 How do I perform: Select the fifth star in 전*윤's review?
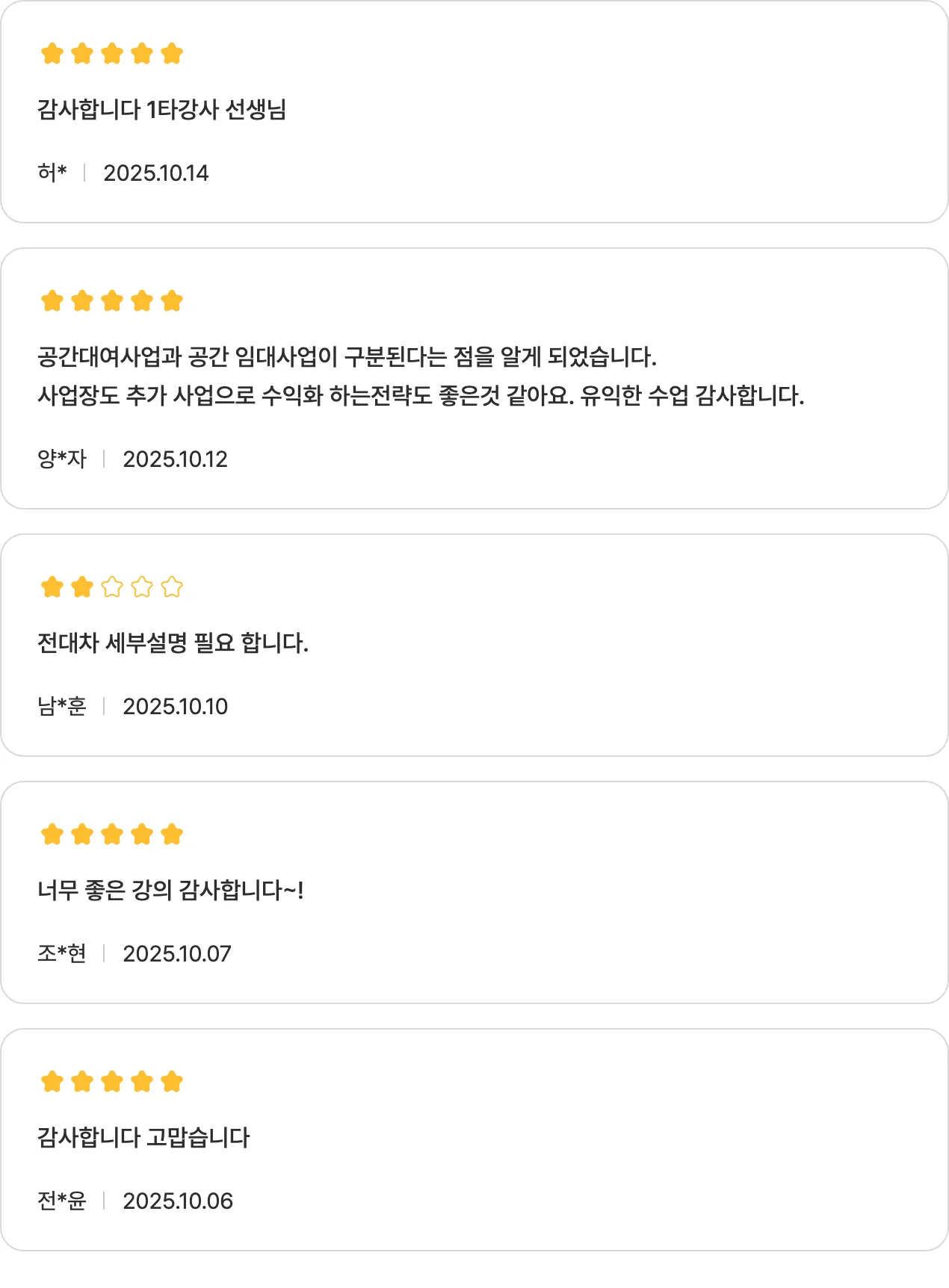coord(172,1082)
